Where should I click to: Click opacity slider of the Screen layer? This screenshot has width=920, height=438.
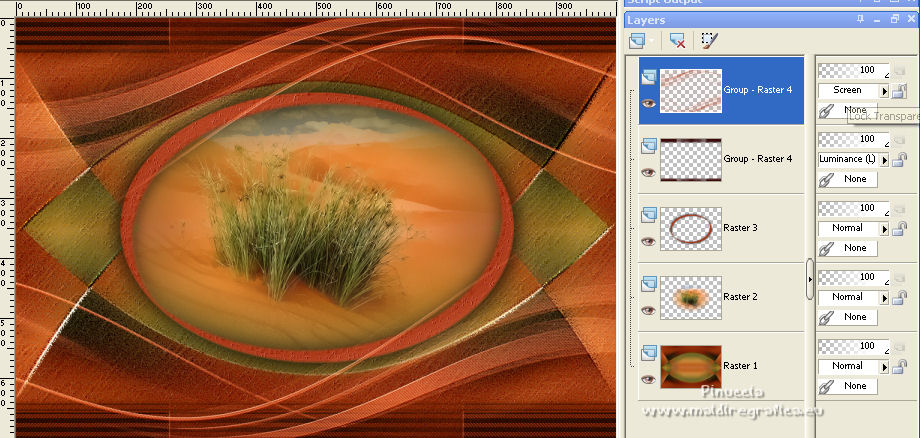pyautogui.click(x=854, y=70)
